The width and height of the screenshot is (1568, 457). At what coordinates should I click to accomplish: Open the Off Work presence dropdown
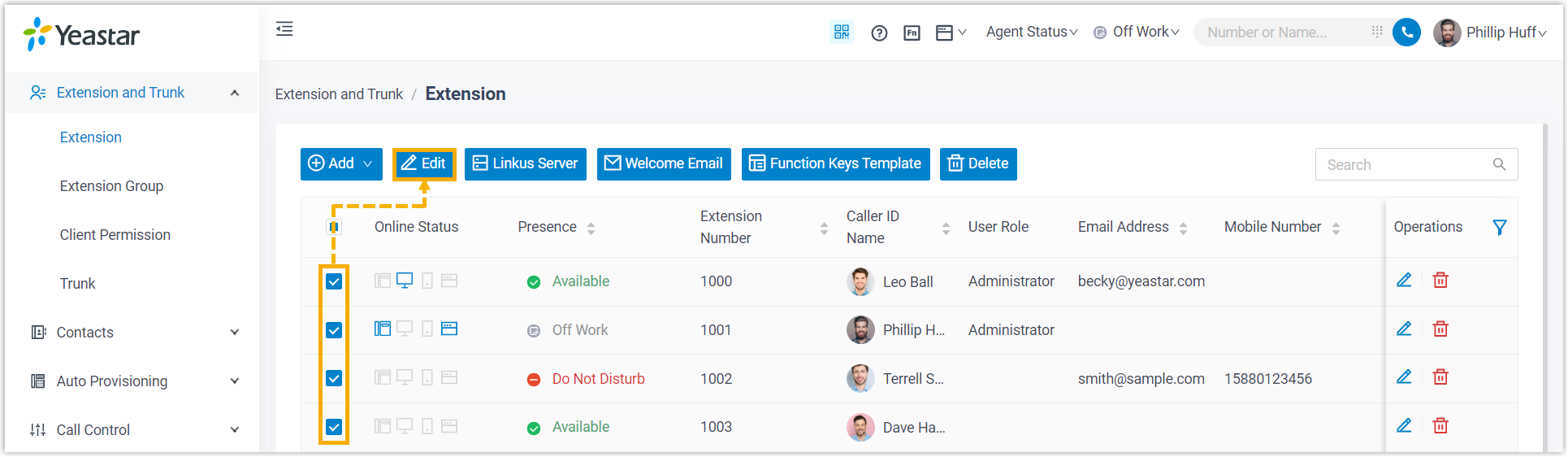tap(1137, 32)
